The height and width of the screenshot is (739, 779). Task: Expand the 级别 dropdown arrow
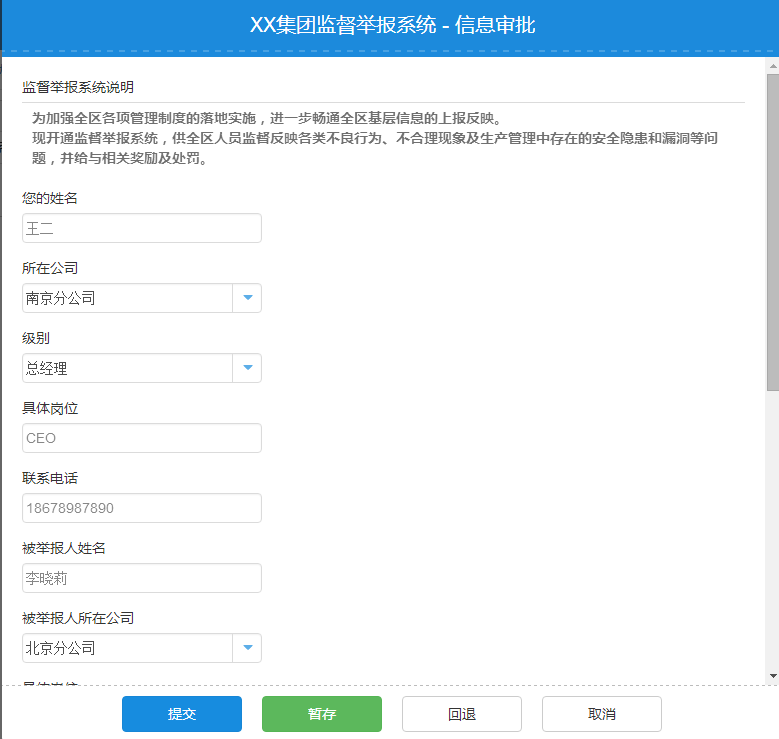(247, 368)
